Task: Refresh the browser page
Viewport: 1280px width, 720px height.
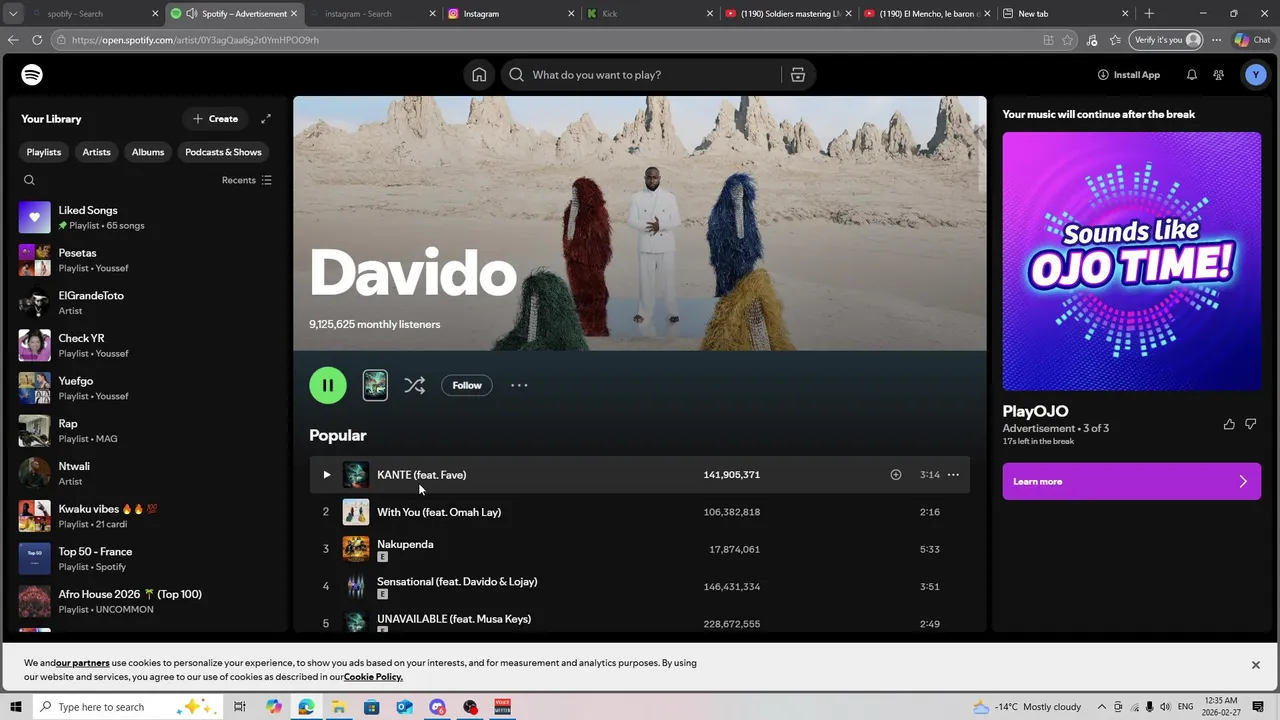Action: pos(37,40)
